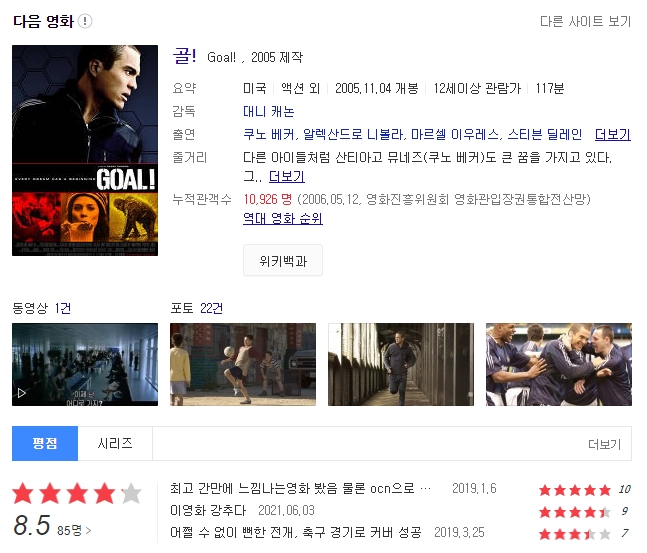This screenshot has width=647, height=553.
Task: Open the 포토 22건 section link
Action: tap(196, 308)
